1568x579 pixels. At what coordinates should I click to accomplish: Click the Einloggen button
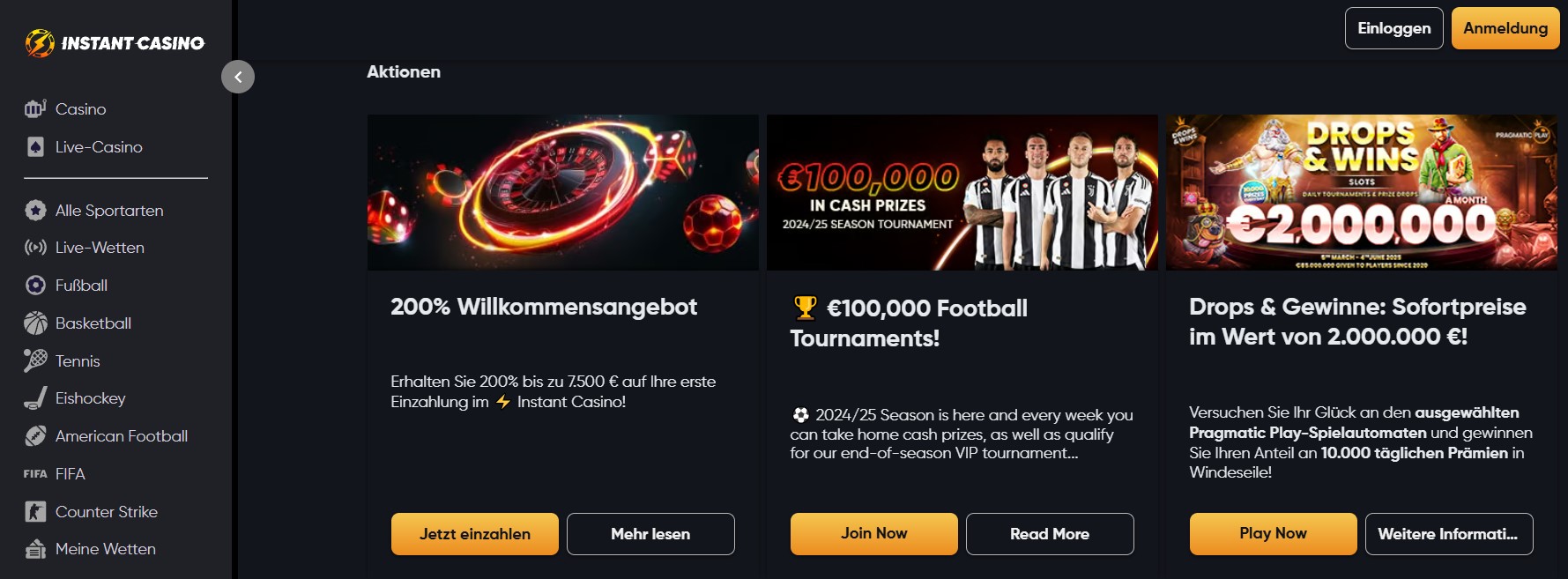click(x=1393, y=27)
